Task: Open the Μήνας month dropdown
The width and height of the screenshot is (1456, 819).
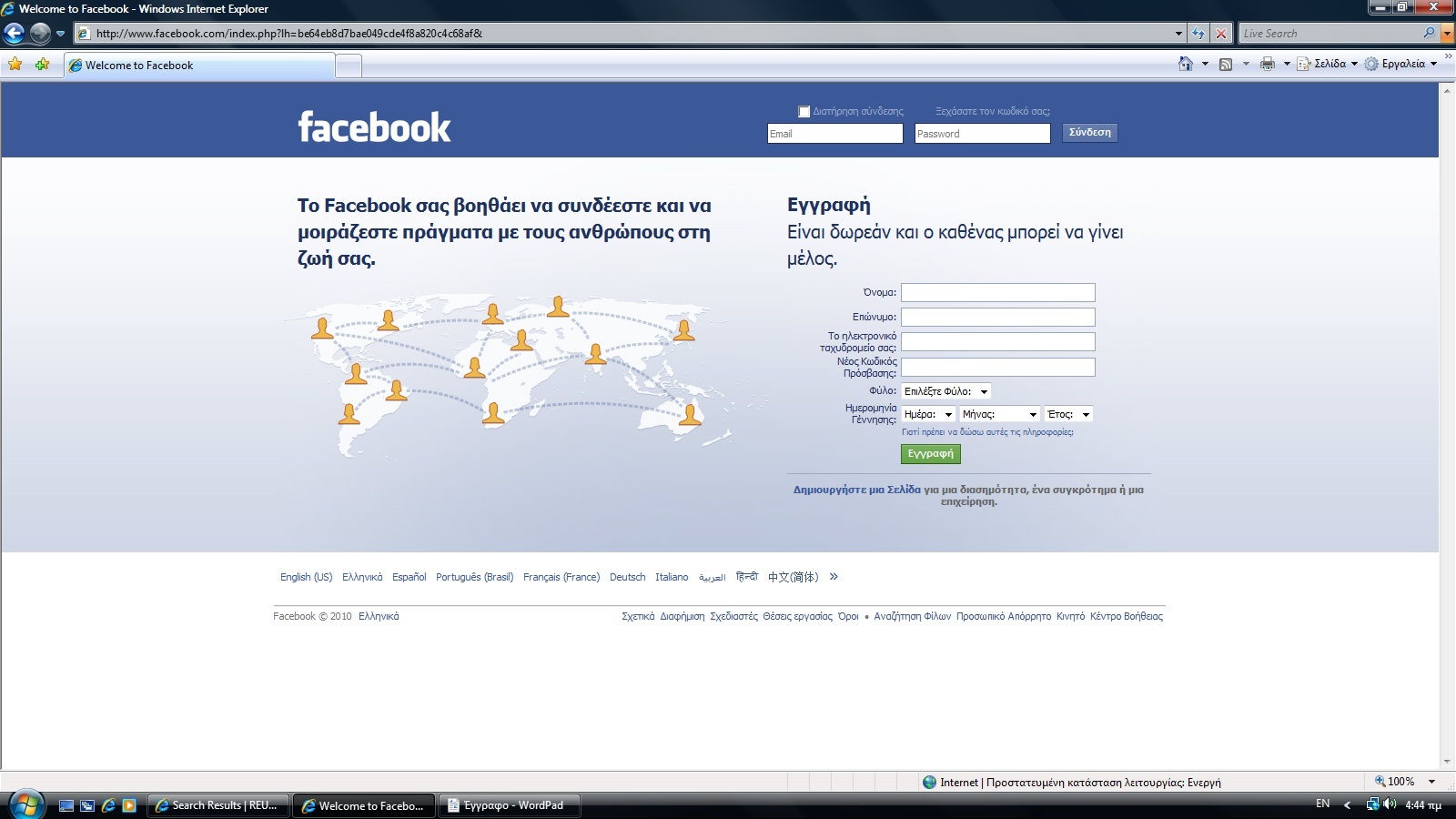Action: click(x=999, y=414)
